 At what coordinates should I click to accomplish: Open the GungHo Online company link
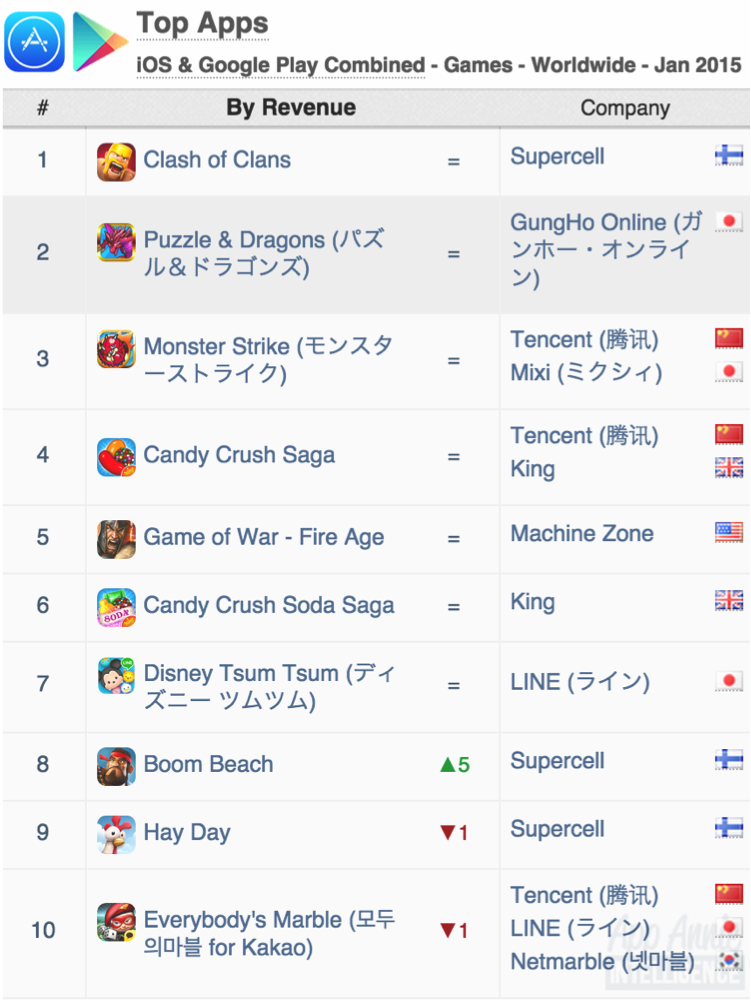[606, 250]
